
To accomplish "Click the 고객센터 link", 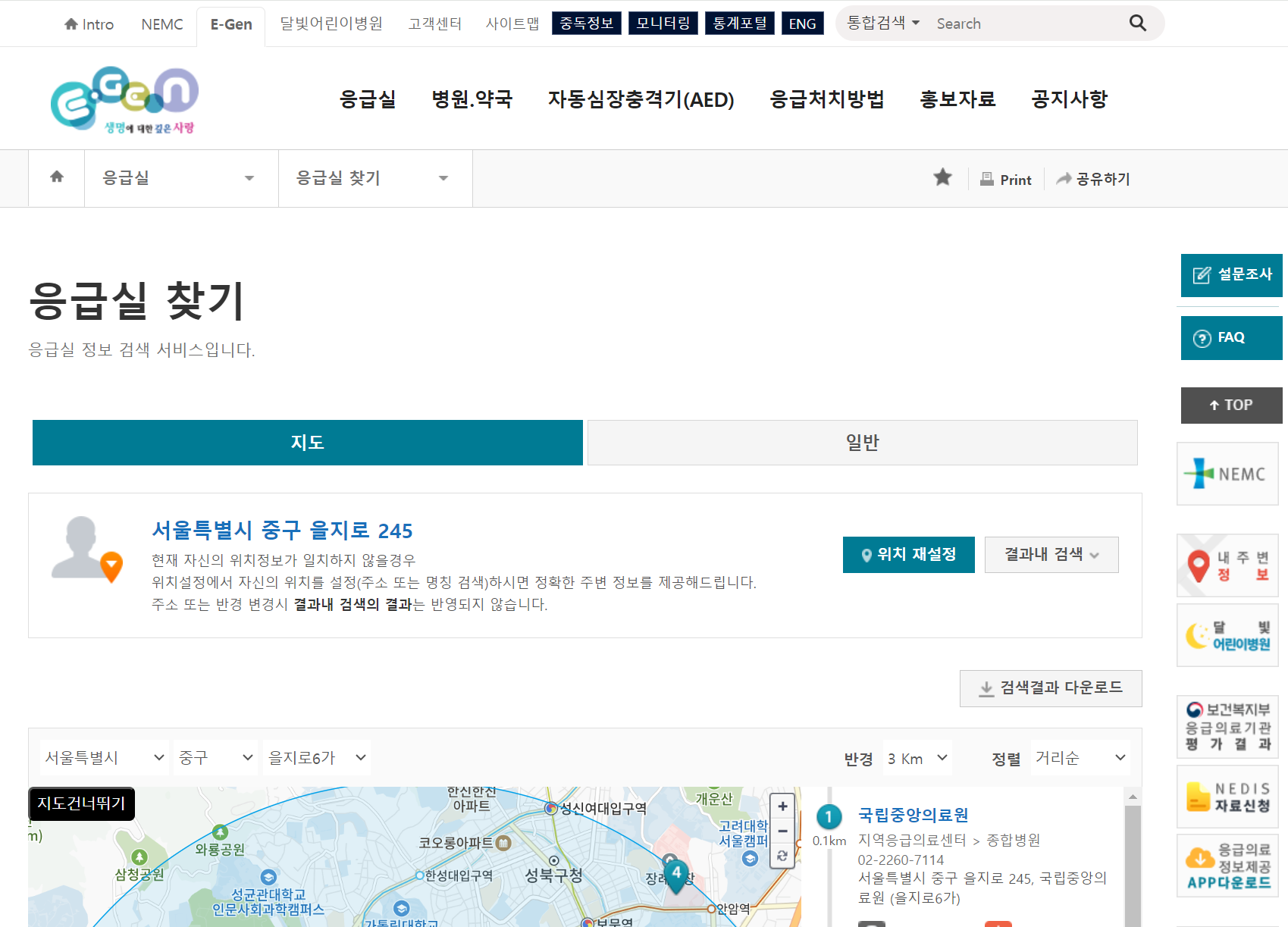I will click(435, 23).
